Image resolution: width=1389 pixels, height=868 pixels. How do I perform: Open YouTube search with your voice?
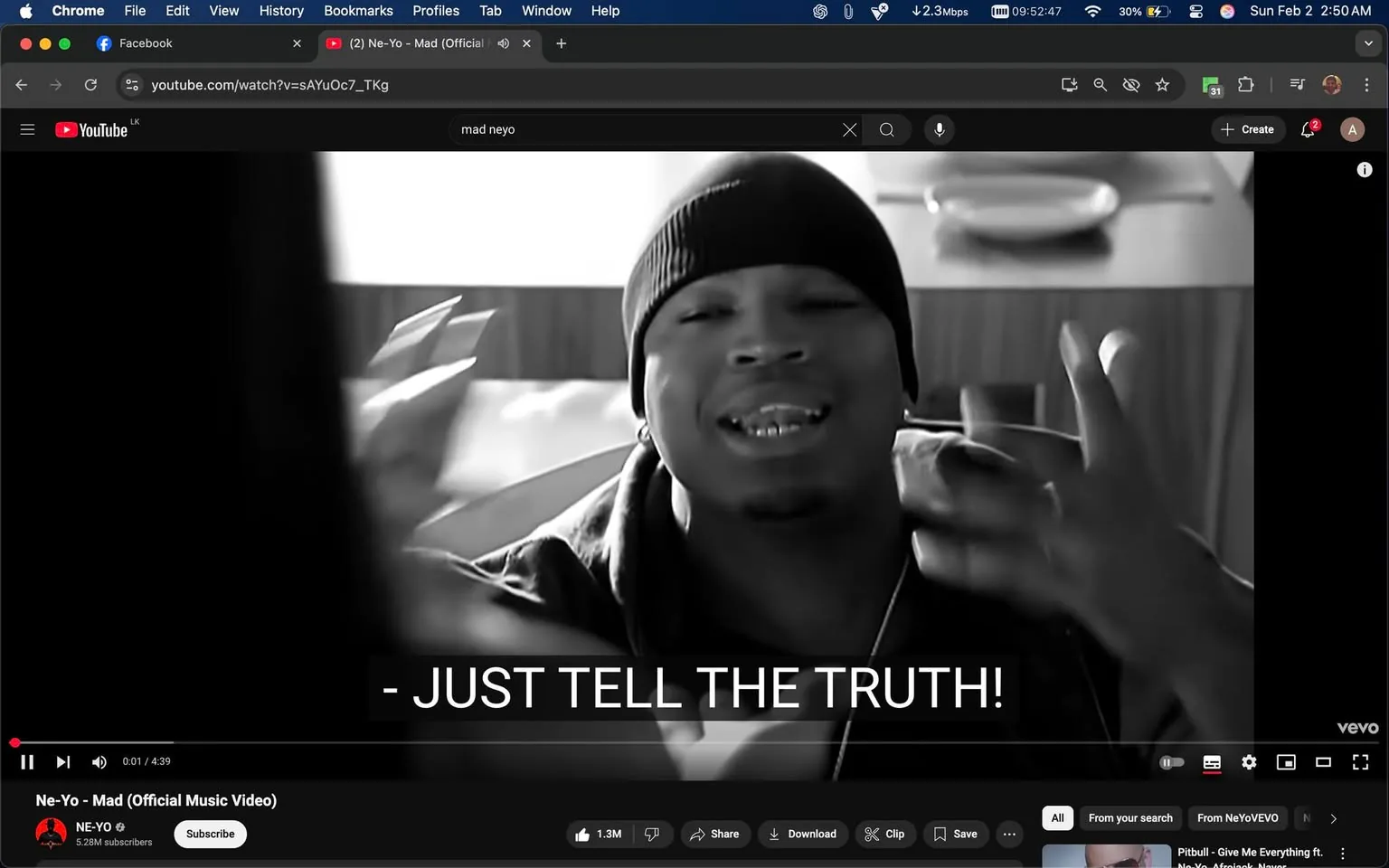click(x=939, y=129)
